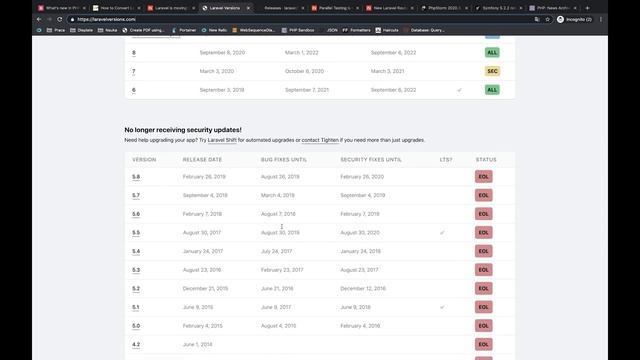Open the Create PDF using bookmark

pyautogui.click(x=143, y=30)
